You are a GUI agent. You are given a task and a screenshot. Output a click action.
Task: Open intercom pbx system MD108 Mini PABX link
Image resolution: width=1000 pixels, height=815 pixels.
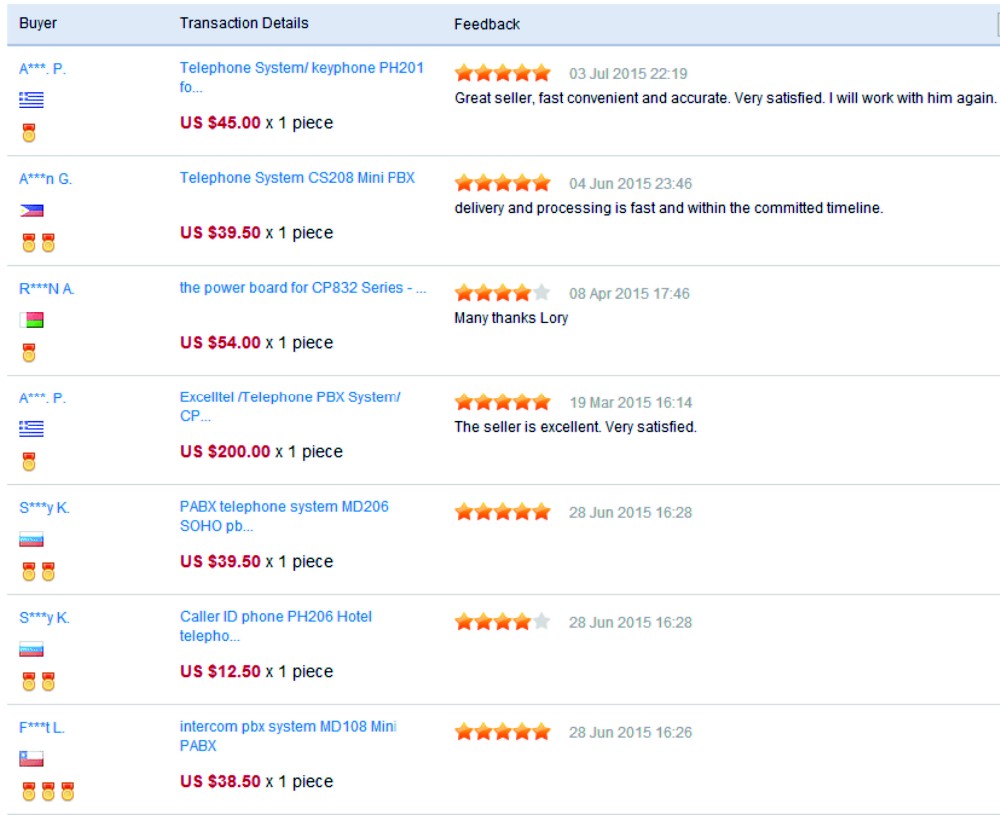point(288,736)
